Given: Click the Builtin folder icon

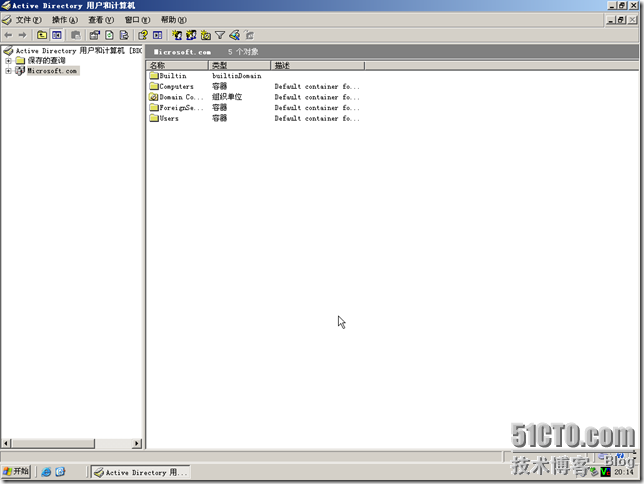Looking at the screenshot, I should 154,76.
